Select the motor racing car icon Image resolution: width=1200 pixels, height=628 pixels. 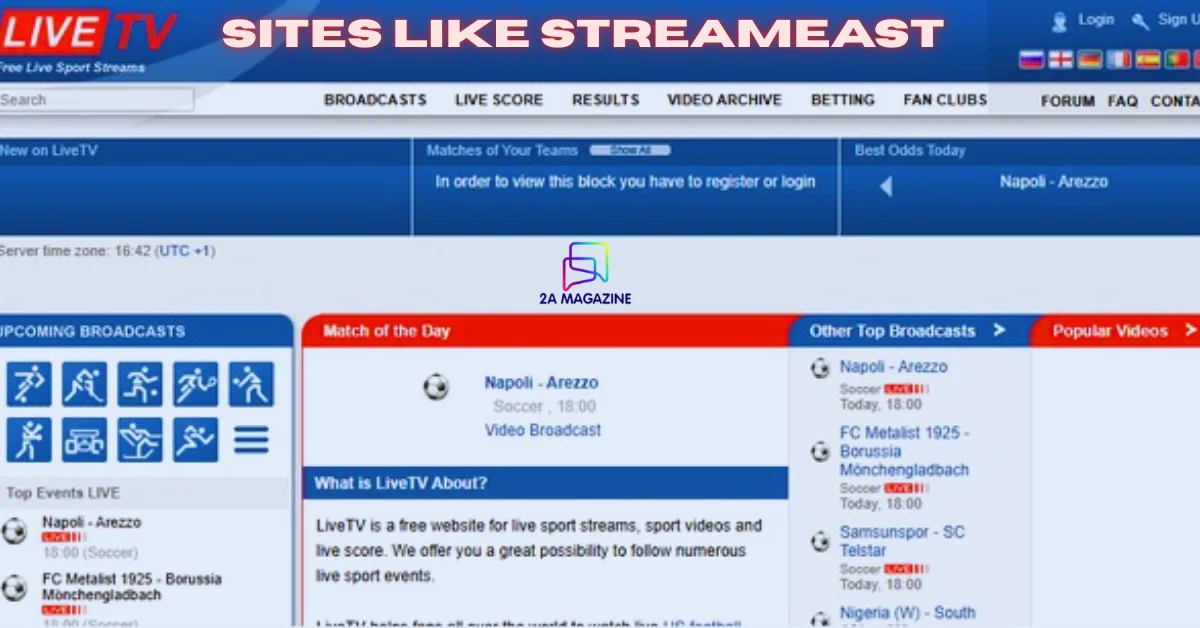84,440
